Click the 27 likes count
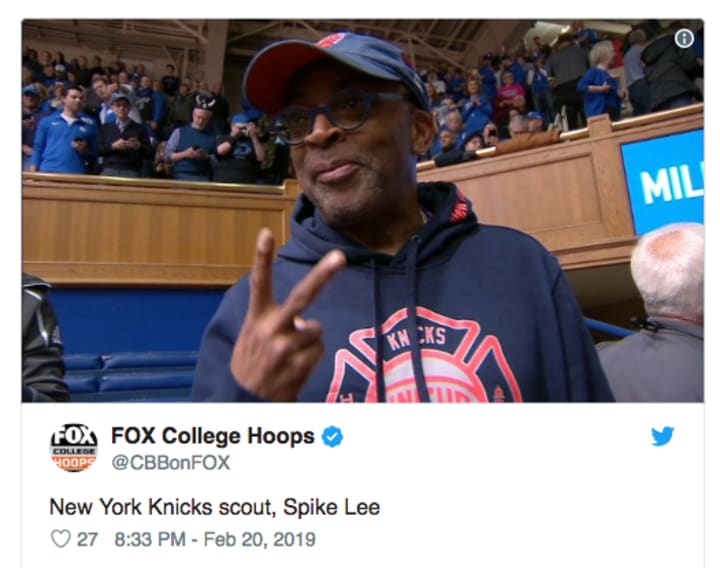The image size is (720, 568). 87,539
